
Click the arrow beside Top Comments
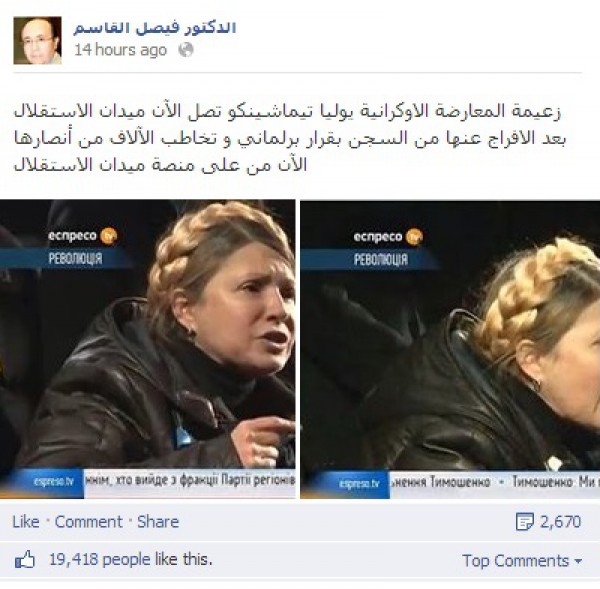pos(578,562)
